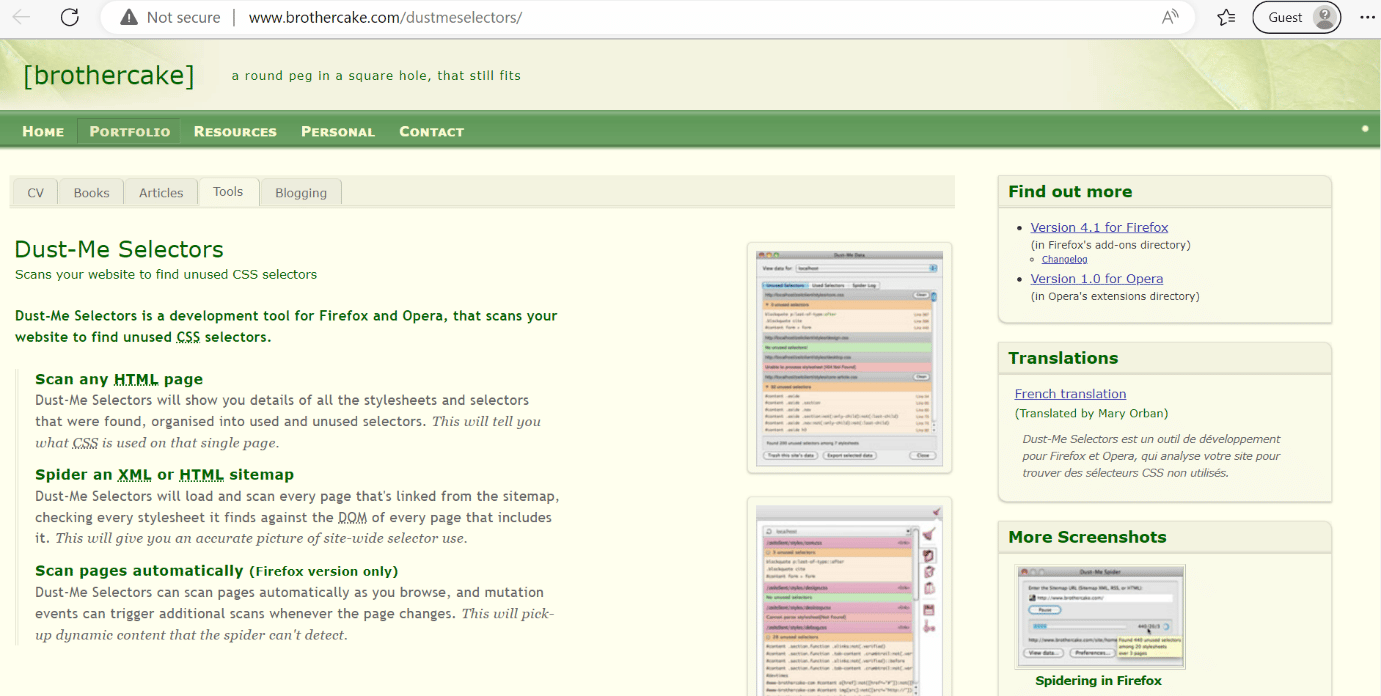Viewport: 1381px width, 696px height.
Task: Click the white dot icon in nav bar
Action: point(1365,129)
